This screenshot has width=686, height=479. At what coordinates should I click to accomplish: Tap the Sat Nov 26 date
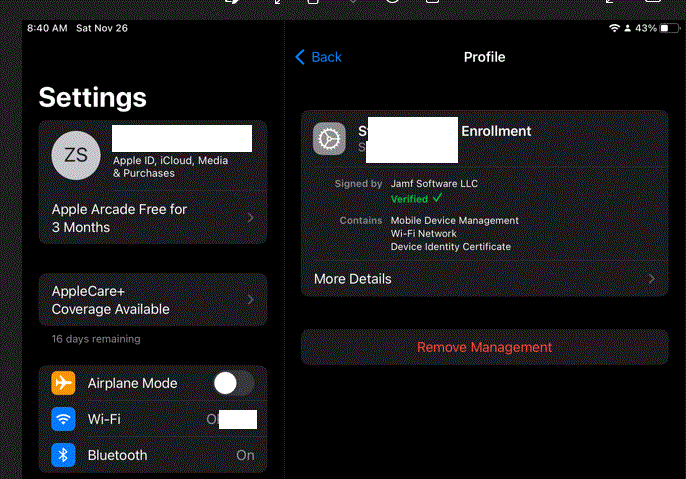[x=102, y=28]
